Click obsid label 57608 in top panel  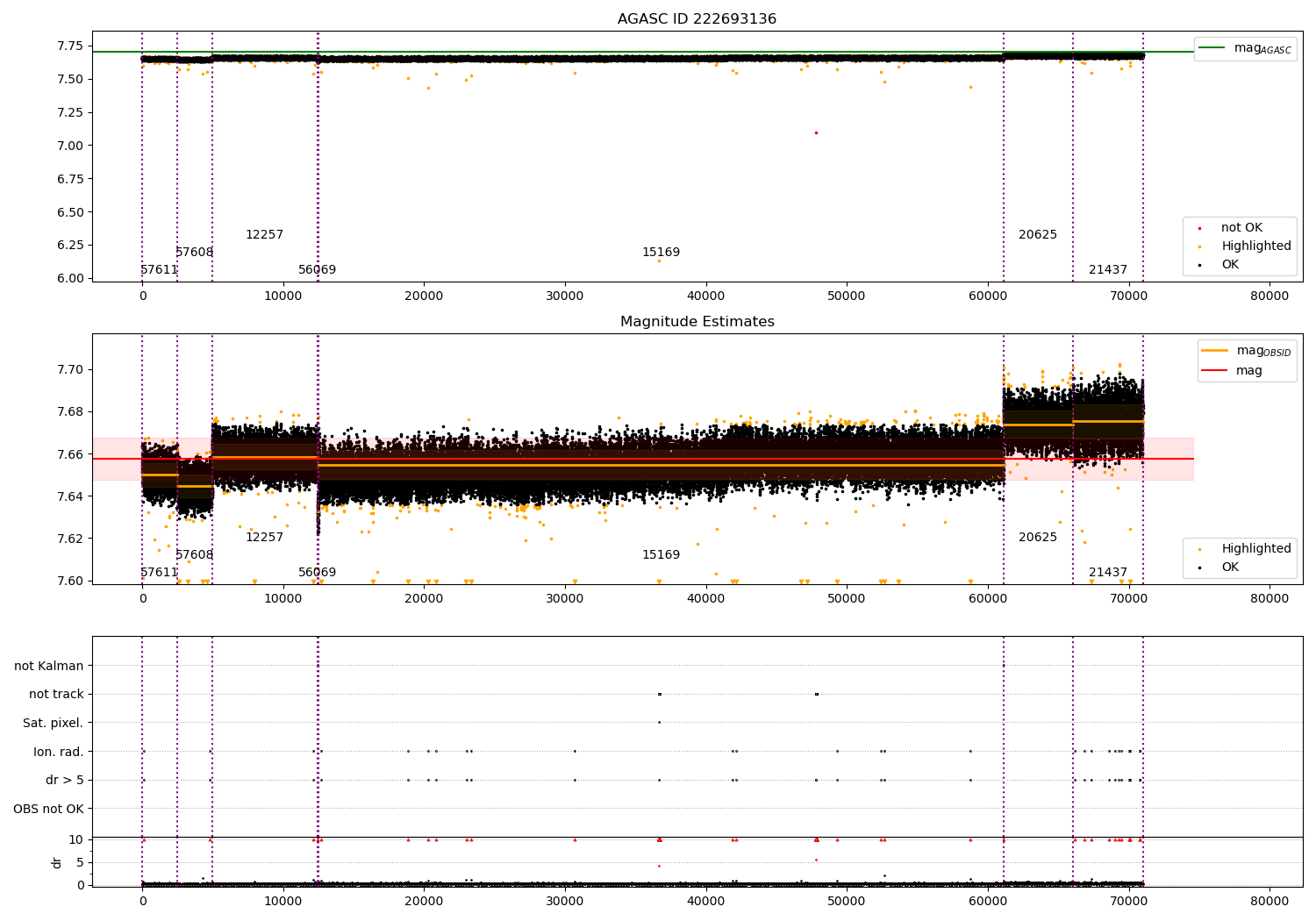coord(194,253)
